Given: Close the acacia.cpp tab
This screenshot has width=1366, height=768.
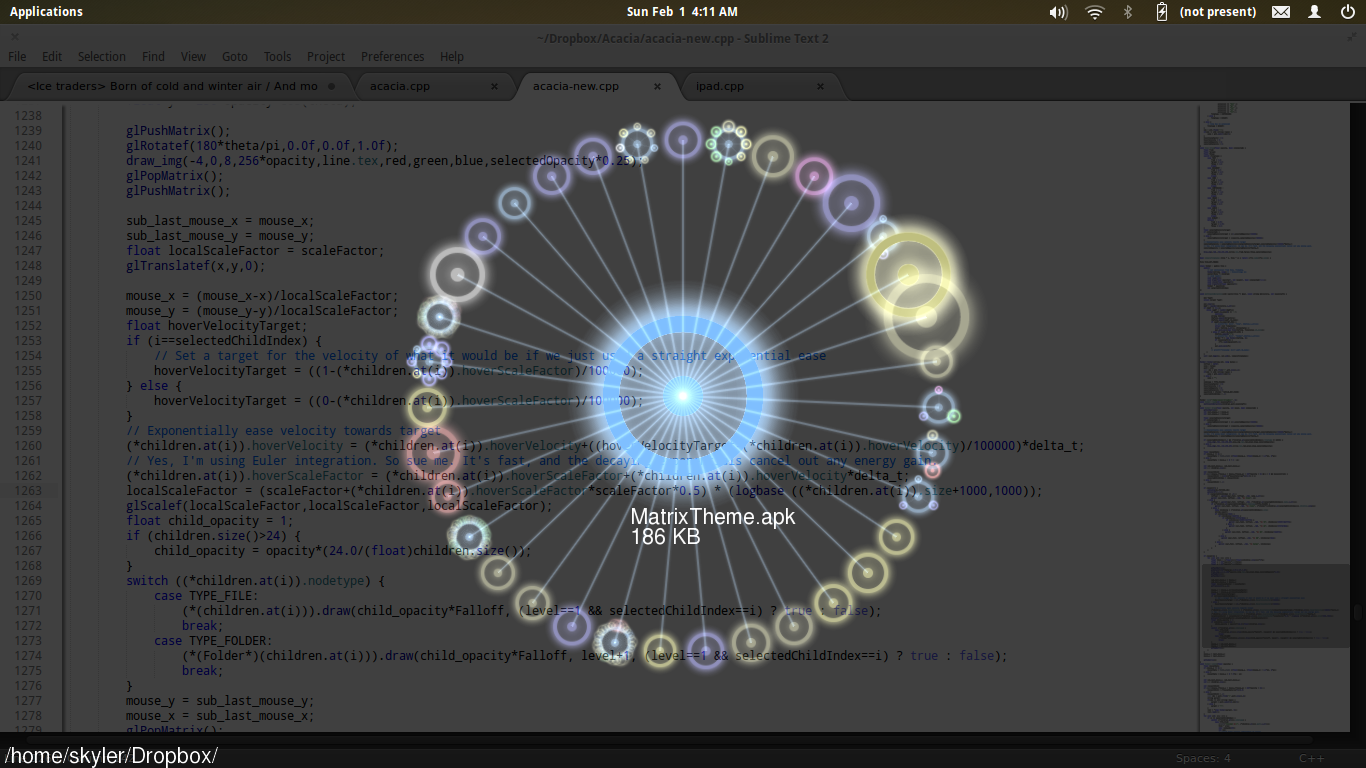Looking at the screenshot, I should 494,86.
